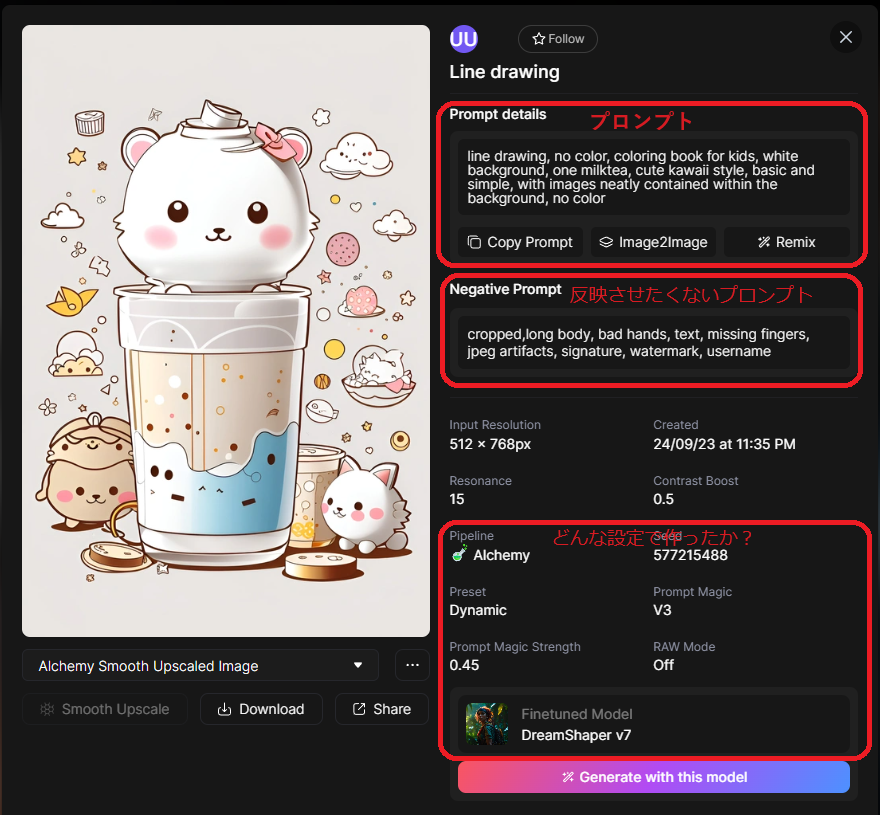Click the Finetuned Model label

click(x=576, y=714)
